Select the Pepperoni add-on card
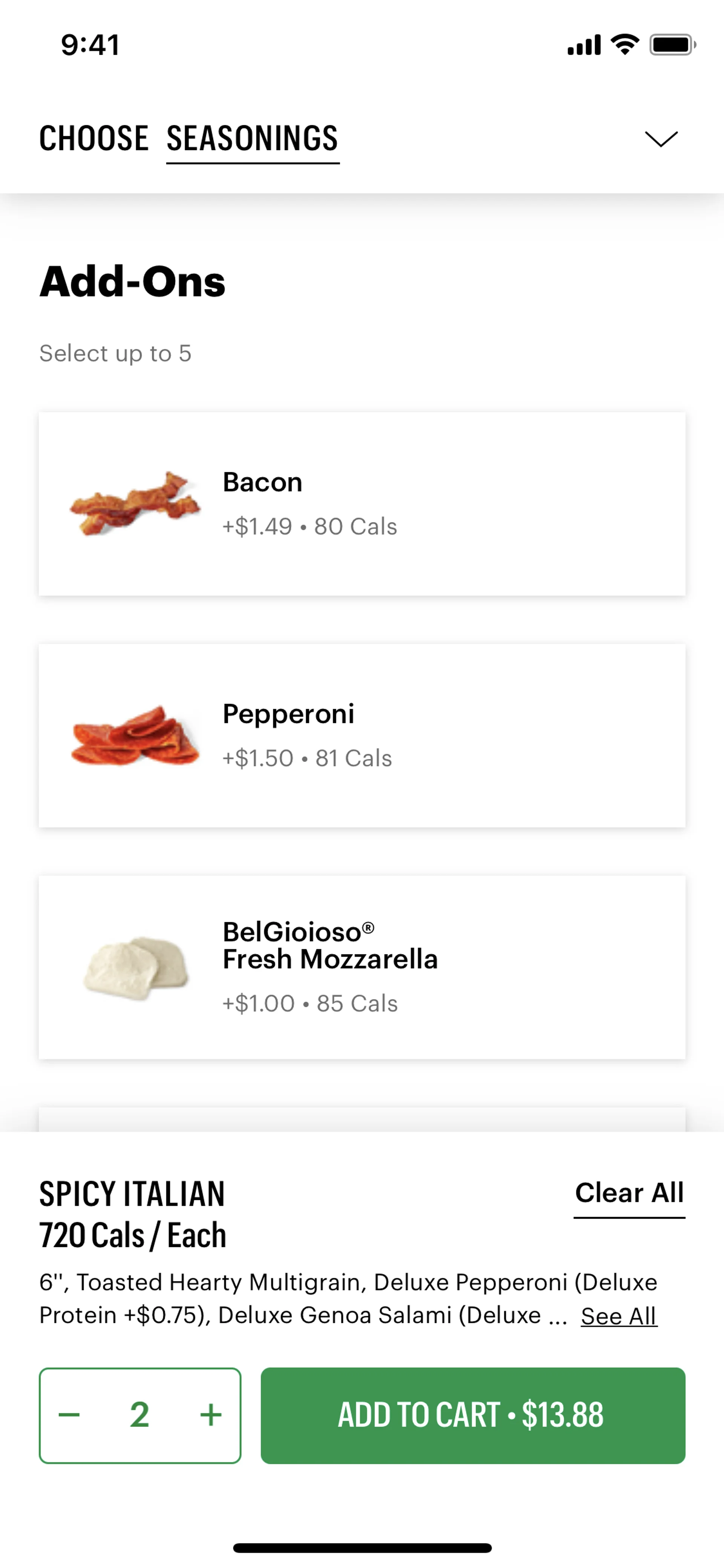The height and width of the screenshot is (1568, 724). [362, 735]
